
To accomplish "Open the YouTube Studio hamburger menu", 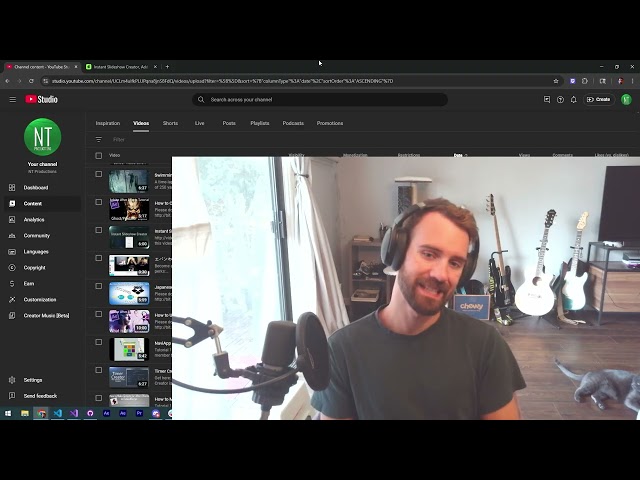I will pyautogui.click(x=13, y=100).
